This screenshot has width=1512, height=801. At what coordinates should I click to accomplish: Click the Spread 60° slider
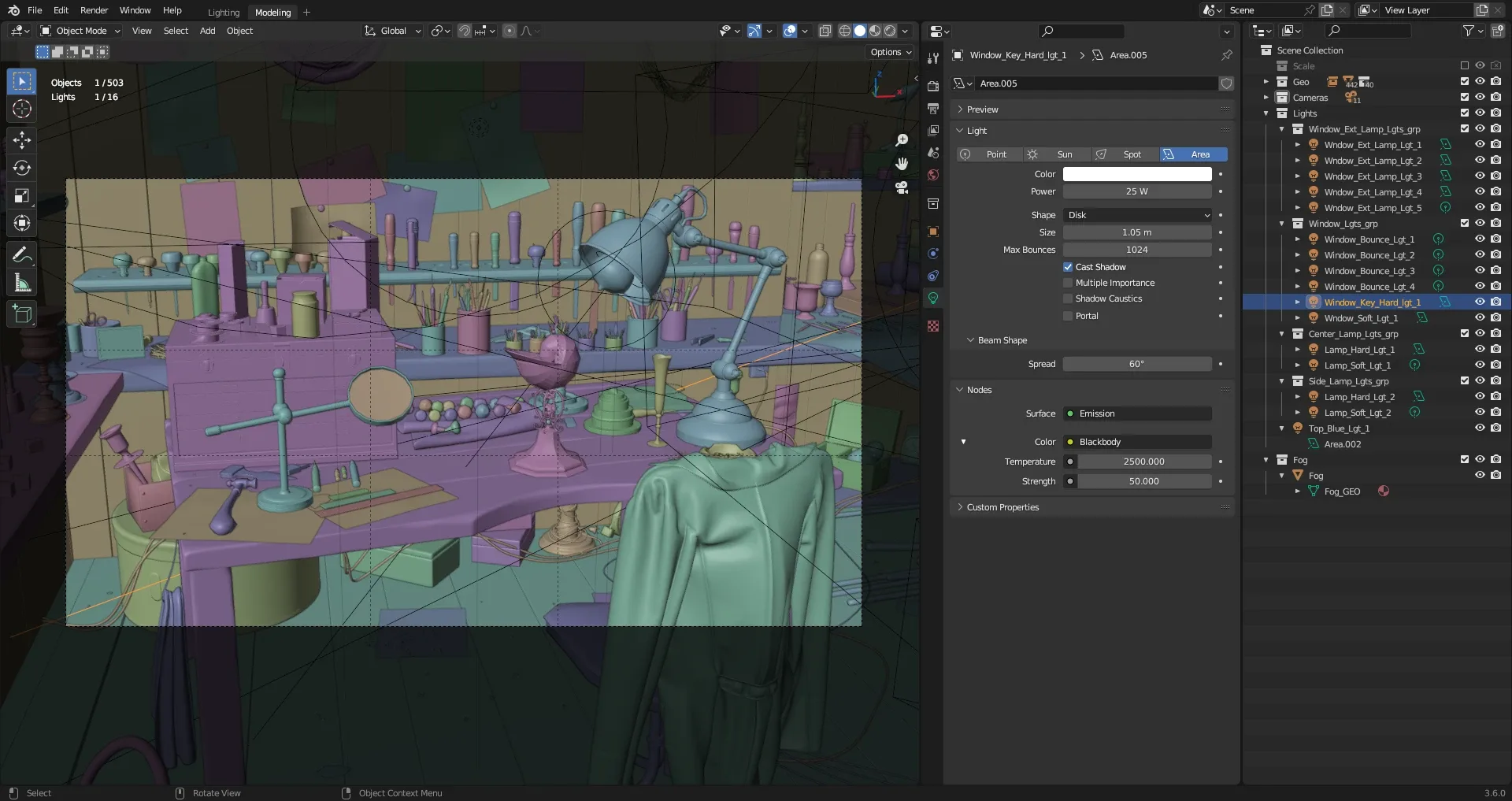point(1137,364)
